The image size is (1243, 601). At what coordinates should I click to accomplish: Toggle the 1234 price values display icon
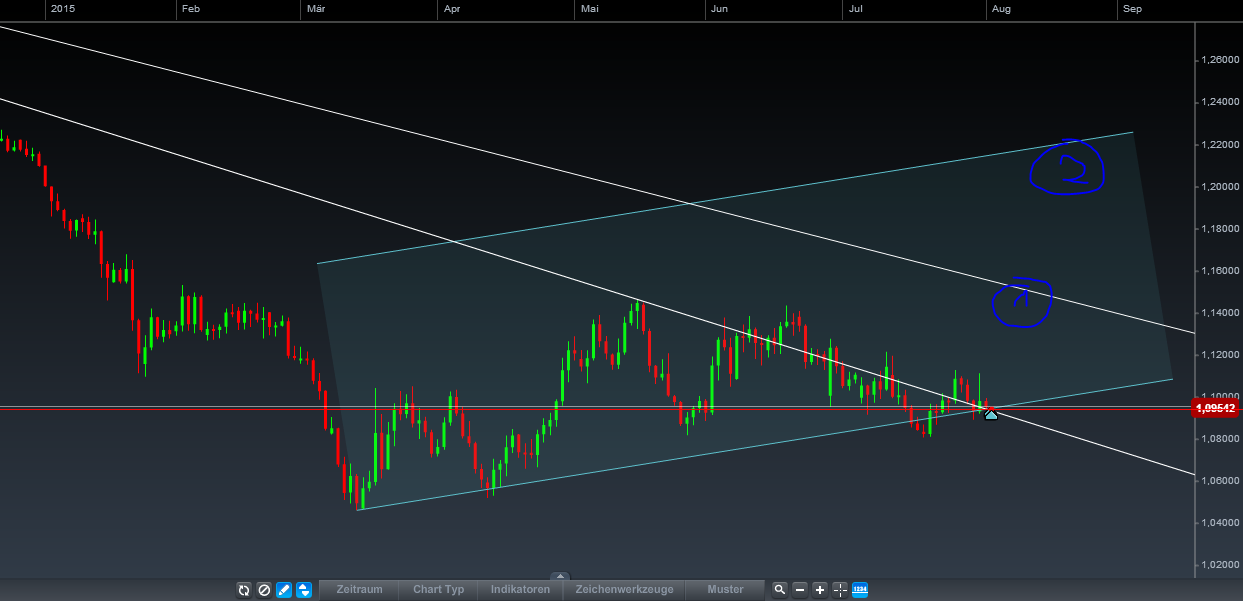(x=862, y=589)
